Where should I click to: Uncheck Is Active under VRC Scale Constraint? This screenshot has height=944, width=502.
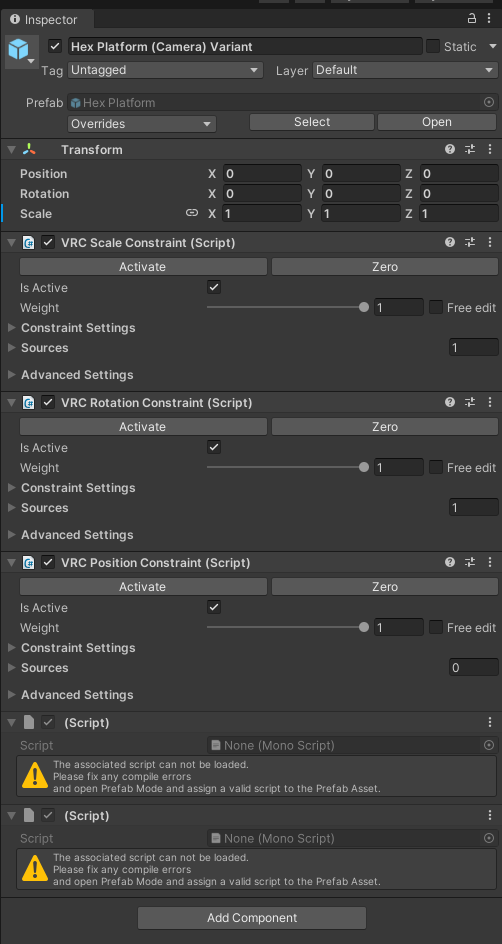(x=214, y=287)
